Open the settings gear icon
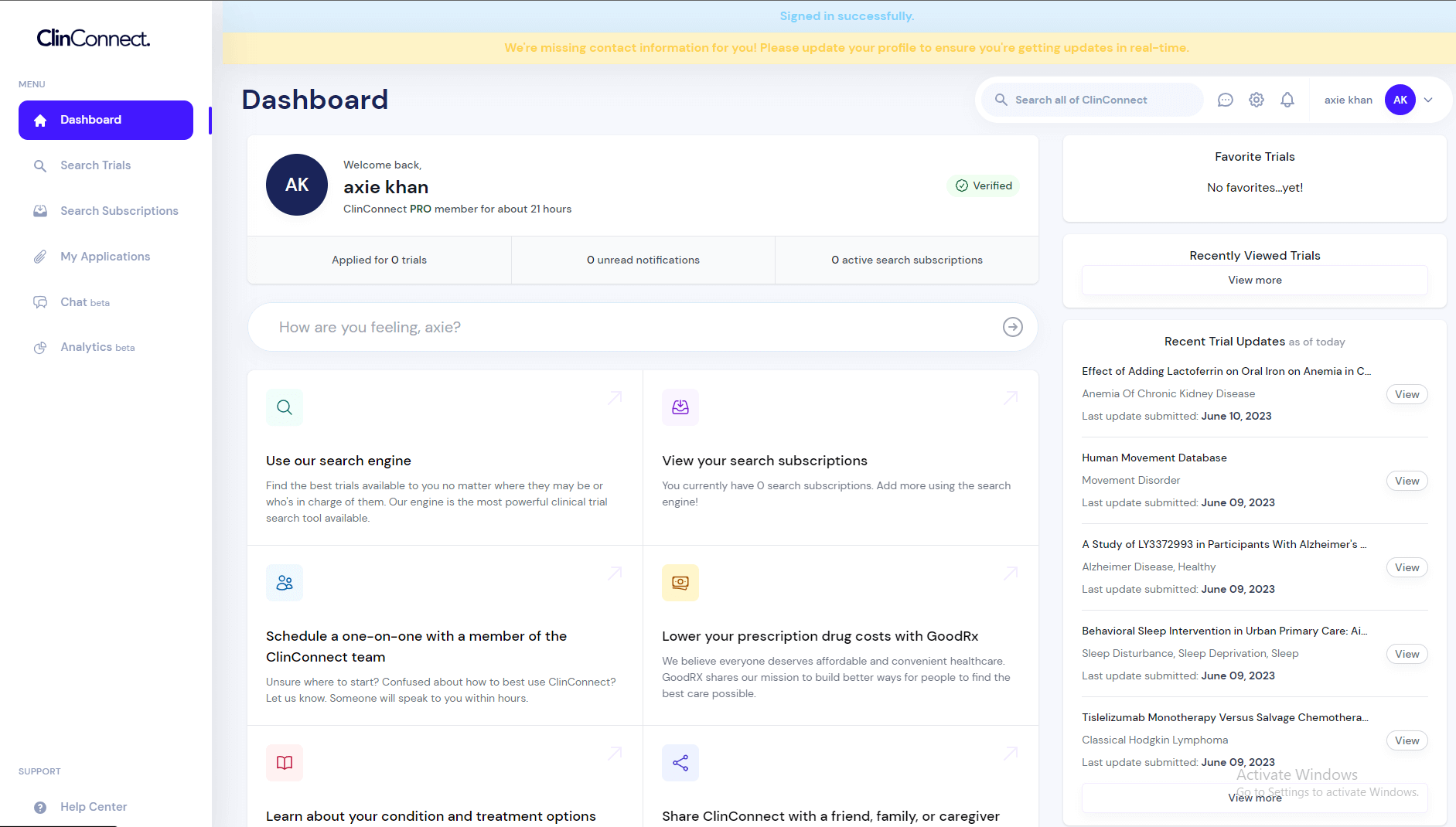Image resolution: width=1456 pixels, height=827 pixels. tap(1257, 100)
